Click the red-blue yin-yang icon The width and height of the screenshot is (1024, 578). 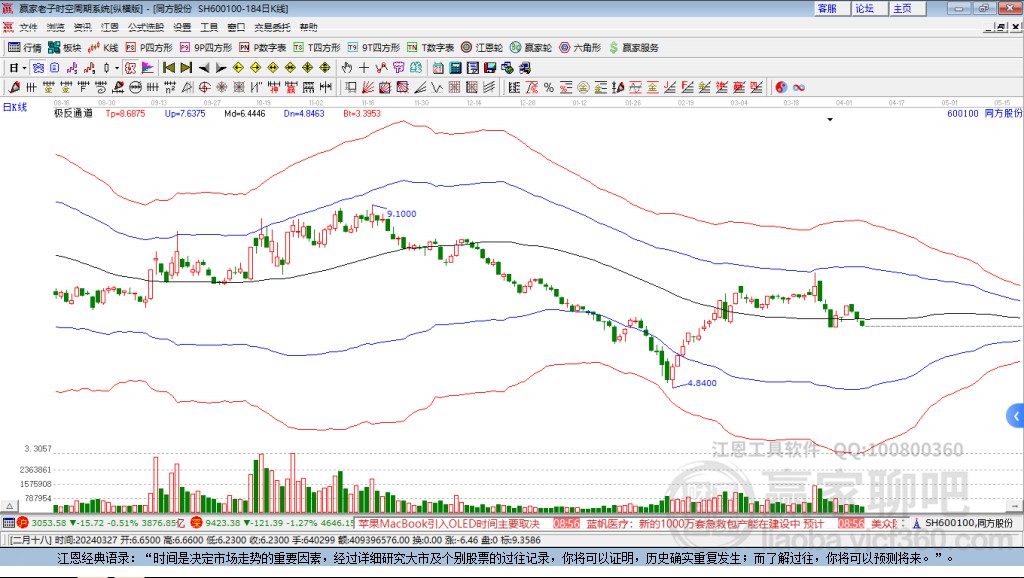(x=781, y=88)
